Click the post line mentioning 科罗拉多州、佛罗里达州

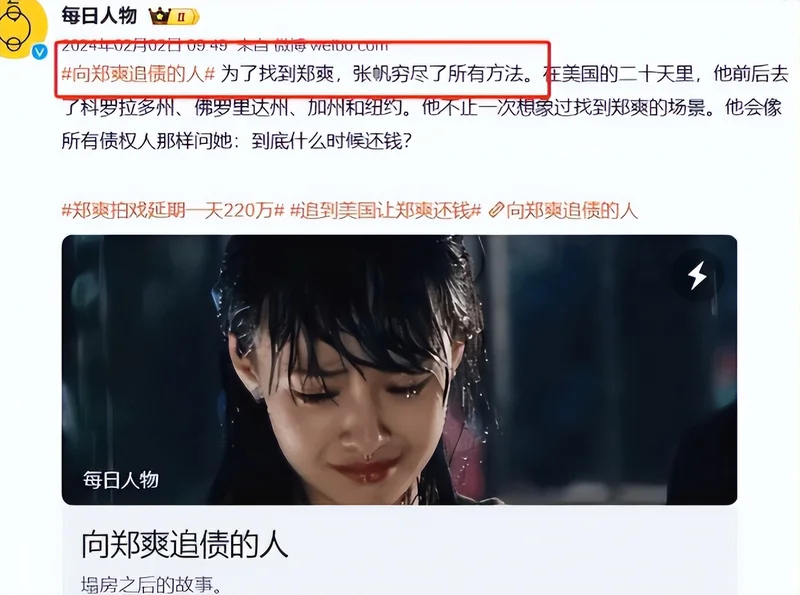point(421,108)
